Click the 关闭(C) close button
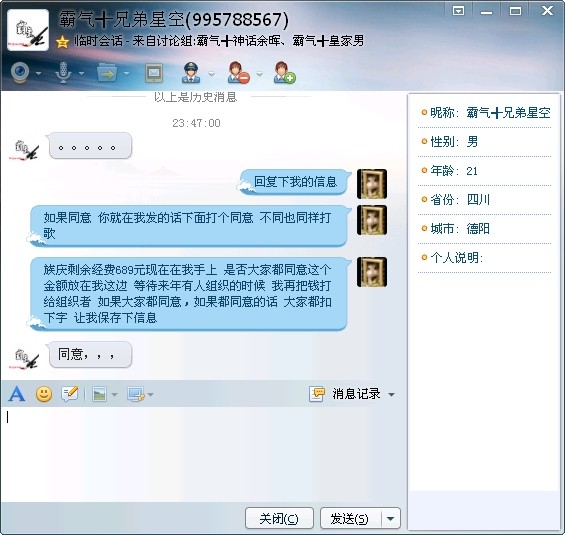This screenshot has height=535, width=565. point(279,519)
